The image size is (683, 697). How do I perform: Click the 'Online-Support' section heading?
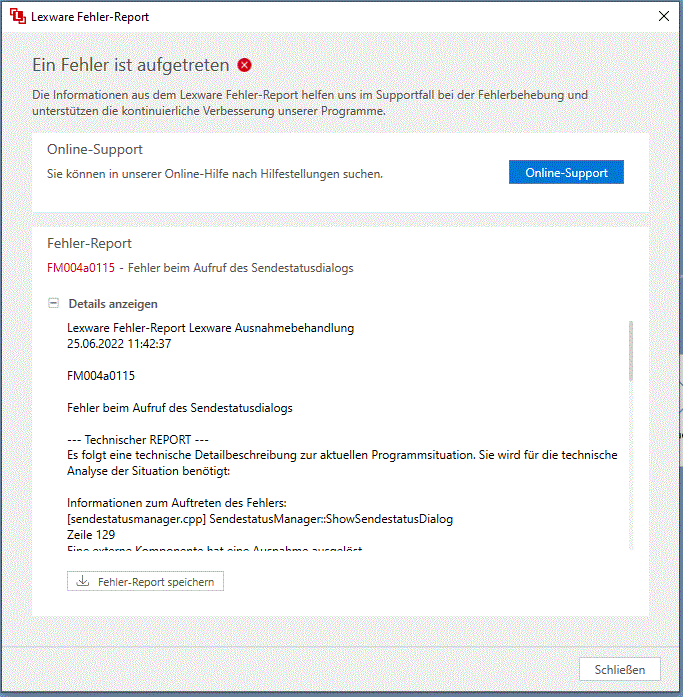(95, 149)
